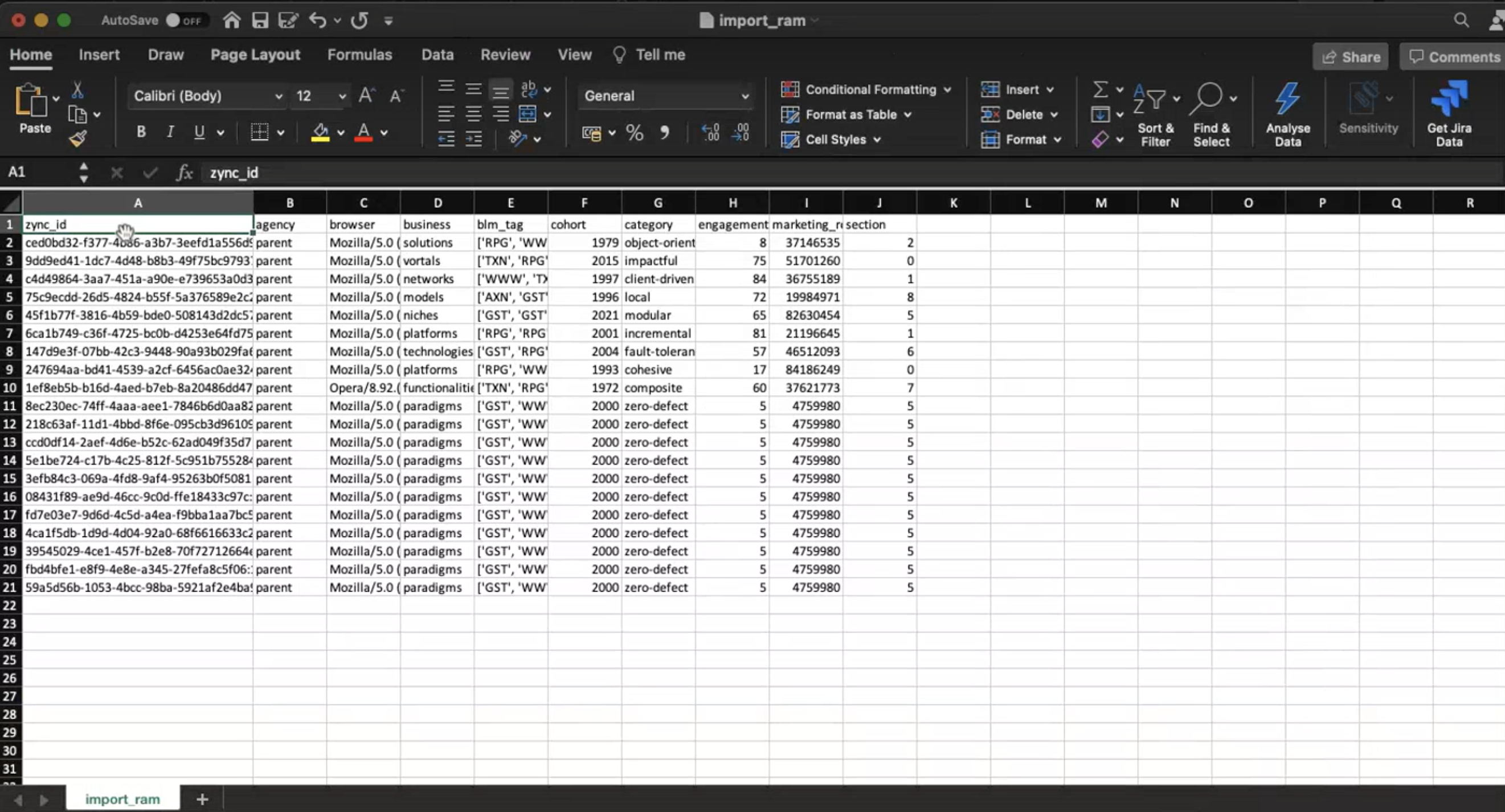Open the Page Layout ribbon tab

(x=255, y=55)
